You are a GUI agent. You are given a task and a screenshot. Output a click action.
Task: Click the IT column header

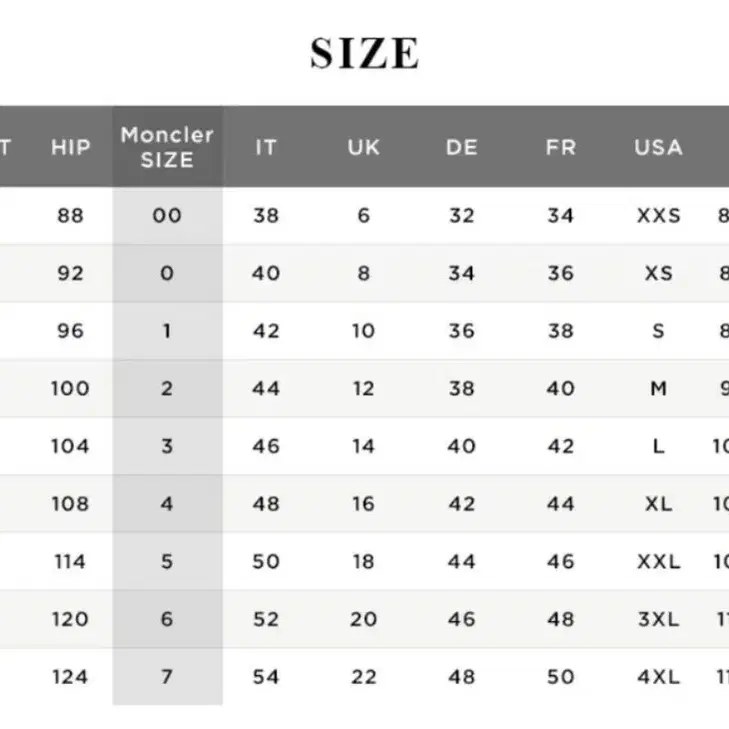tap(266, 147)
